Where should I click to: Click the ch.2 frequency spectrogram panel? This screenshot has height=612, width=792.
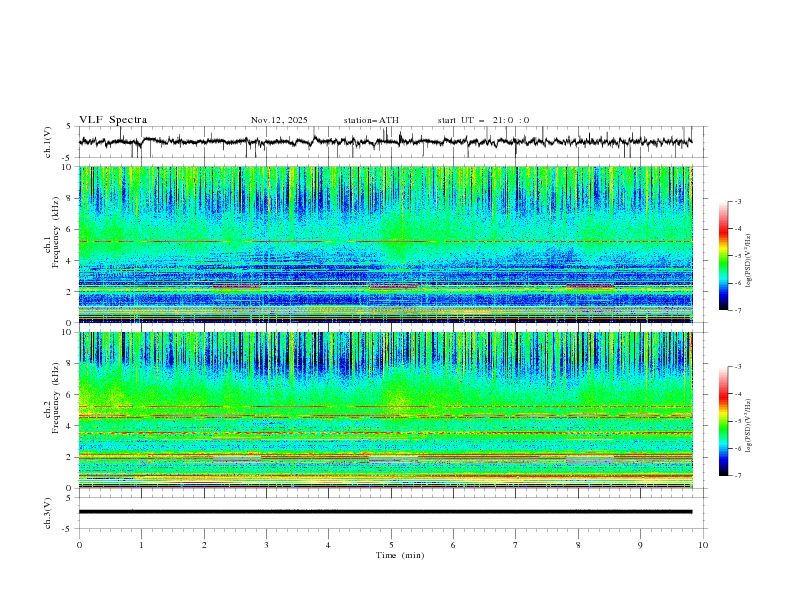click(x=386, y=410)
